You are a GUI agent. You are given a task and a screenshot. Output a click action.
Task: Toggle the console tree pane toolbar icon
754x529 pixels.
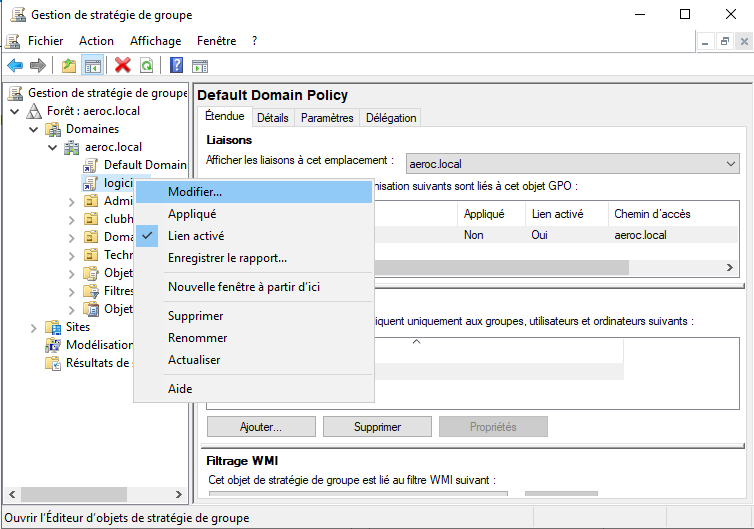(x=92, y=66)
